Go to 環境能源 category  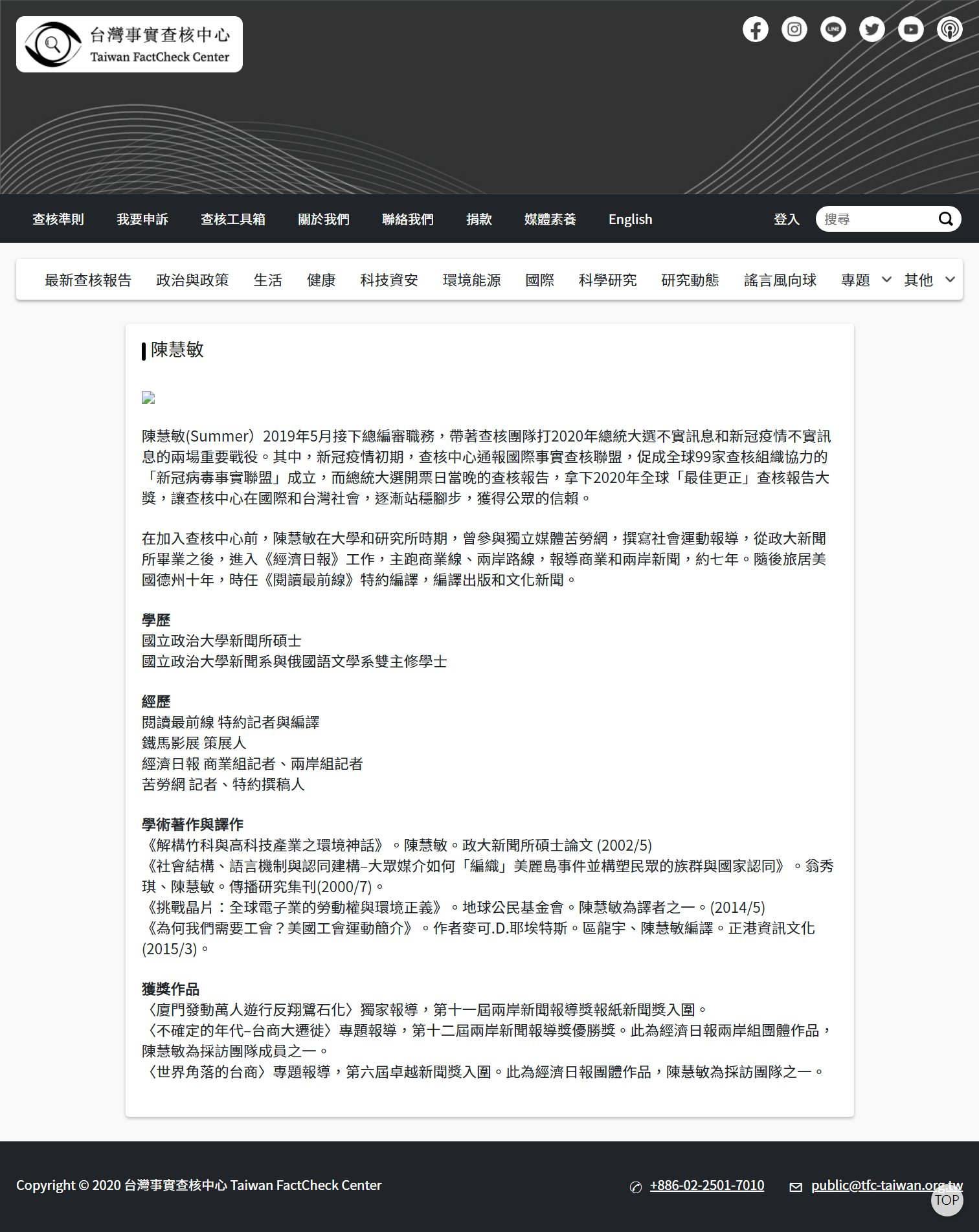pyautogui.click(x=472, y=280)
